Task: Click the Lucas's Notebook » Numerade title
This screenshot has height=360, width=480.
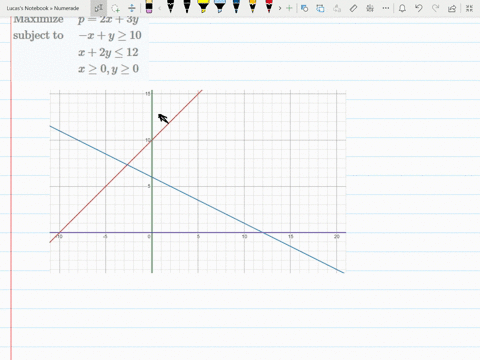Action: [x=43, y=8]
